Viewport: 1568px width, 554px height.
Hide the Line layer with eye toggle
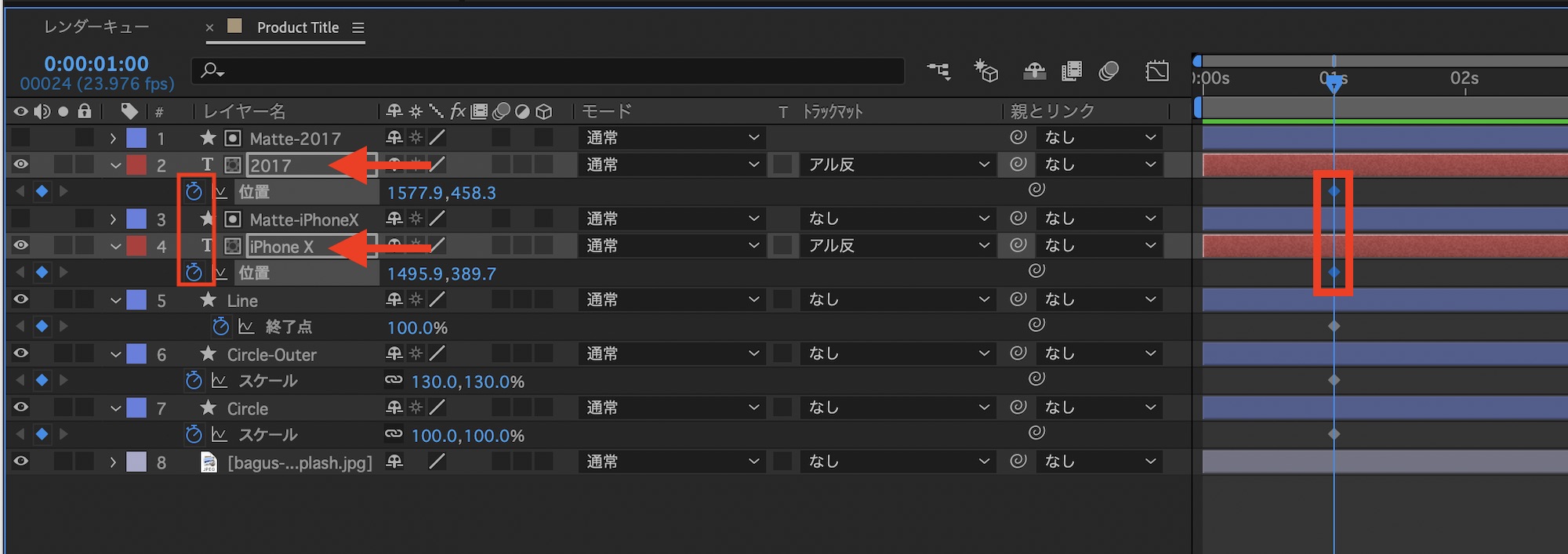pyautogui.click(x=21, y=299)
